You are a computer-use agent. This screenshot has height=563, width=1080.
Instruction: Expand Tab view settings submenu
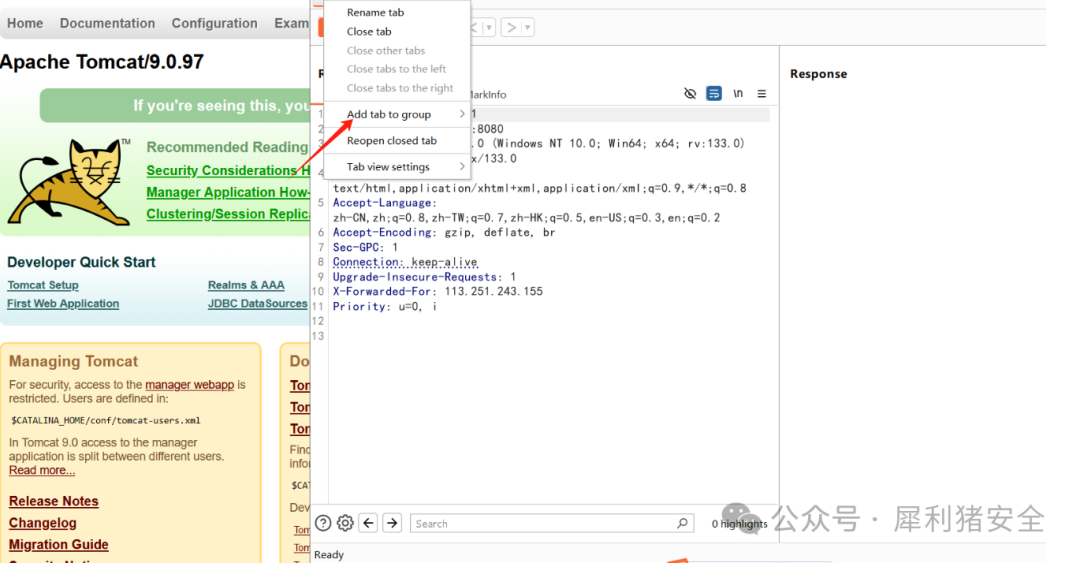point(397,167)
